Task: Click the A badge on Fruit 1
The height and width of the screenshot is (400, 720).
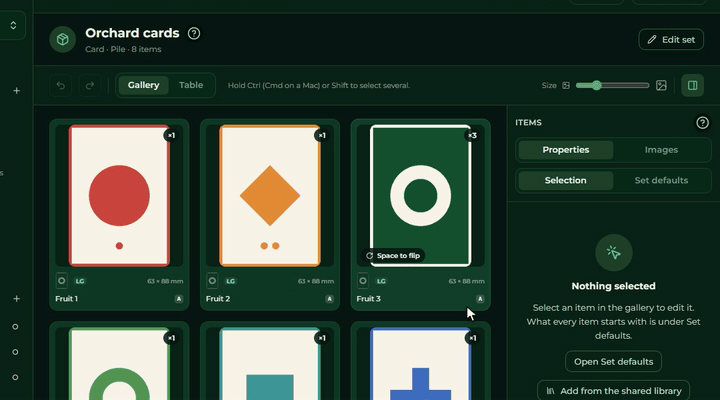Action: [179, 299]
